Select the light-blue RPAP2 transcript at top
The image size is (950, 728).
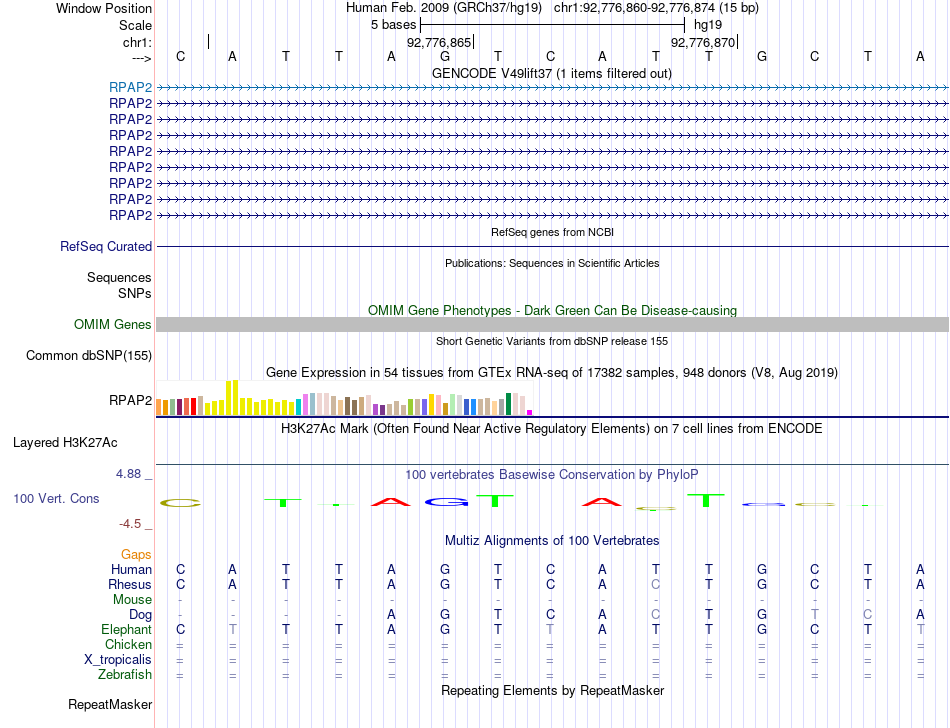click(x=130, y=88)
